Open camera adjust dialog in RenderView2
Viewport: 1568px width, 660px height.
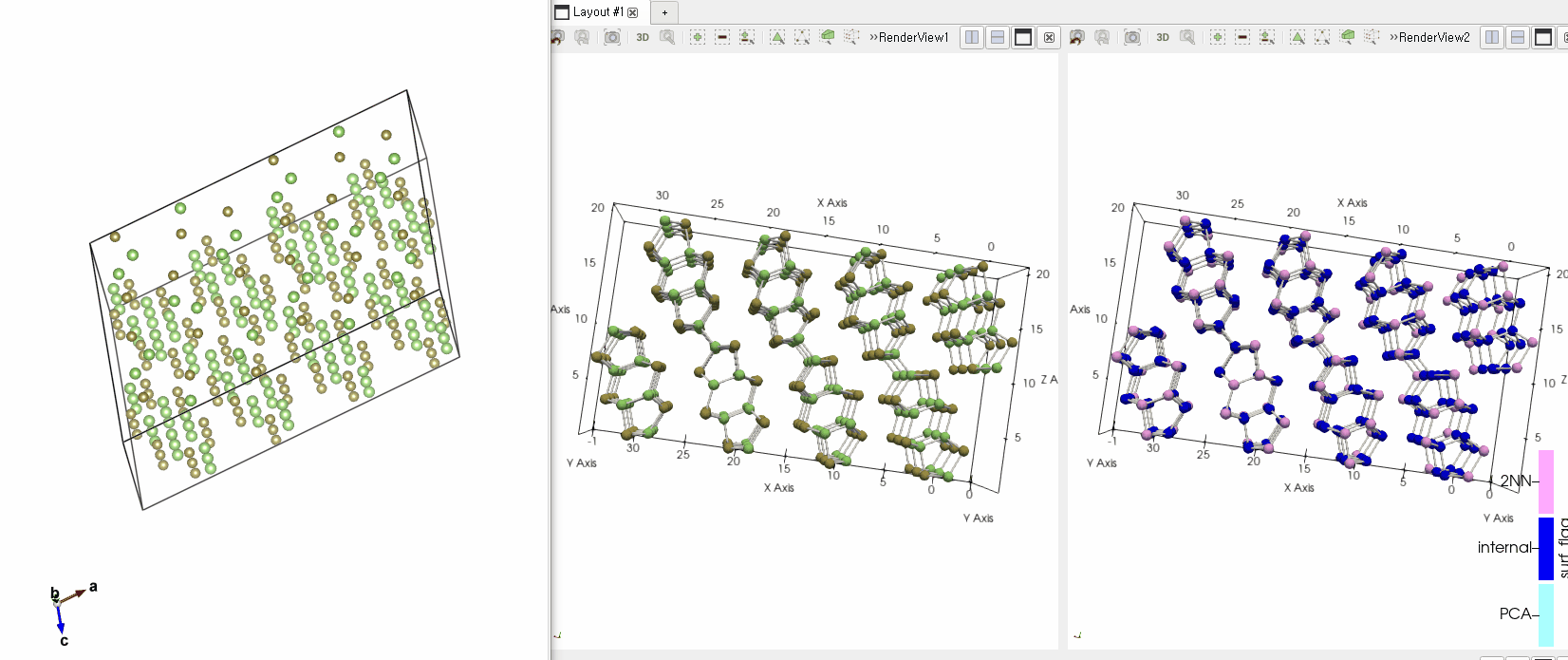pyautogui.click(x=1187, y=37)
